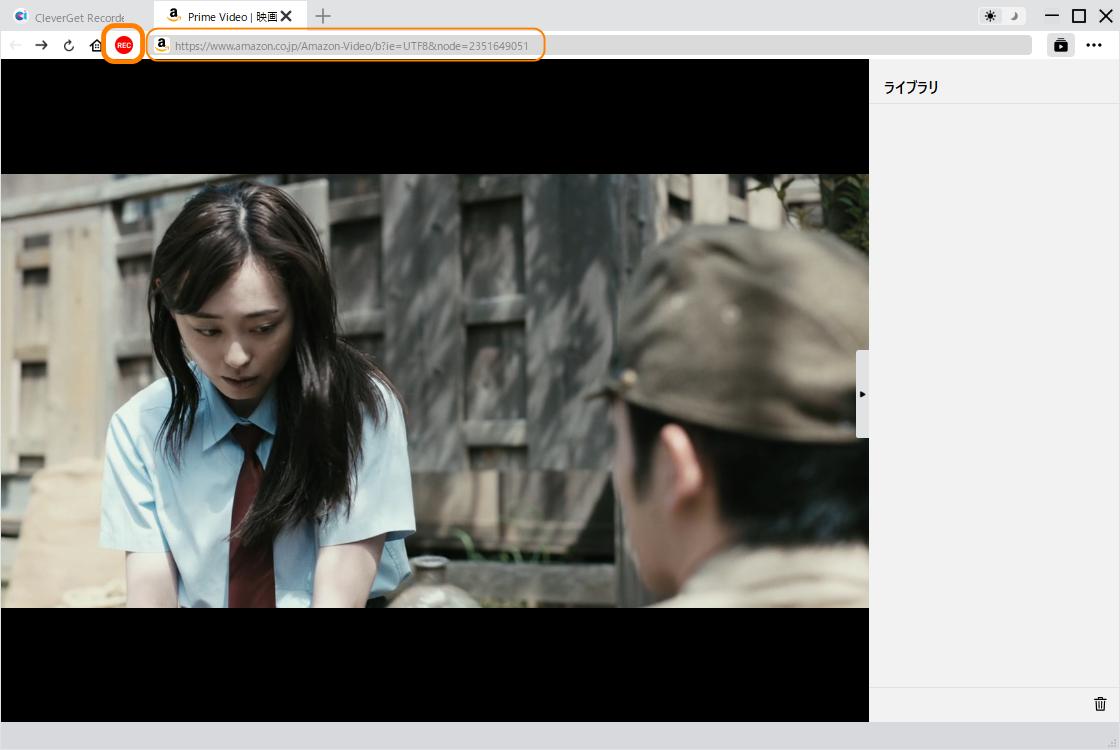The image size is (1120, 750).
Task: Click the ライブラリ panel heading
Action: [x=911, y=87]
